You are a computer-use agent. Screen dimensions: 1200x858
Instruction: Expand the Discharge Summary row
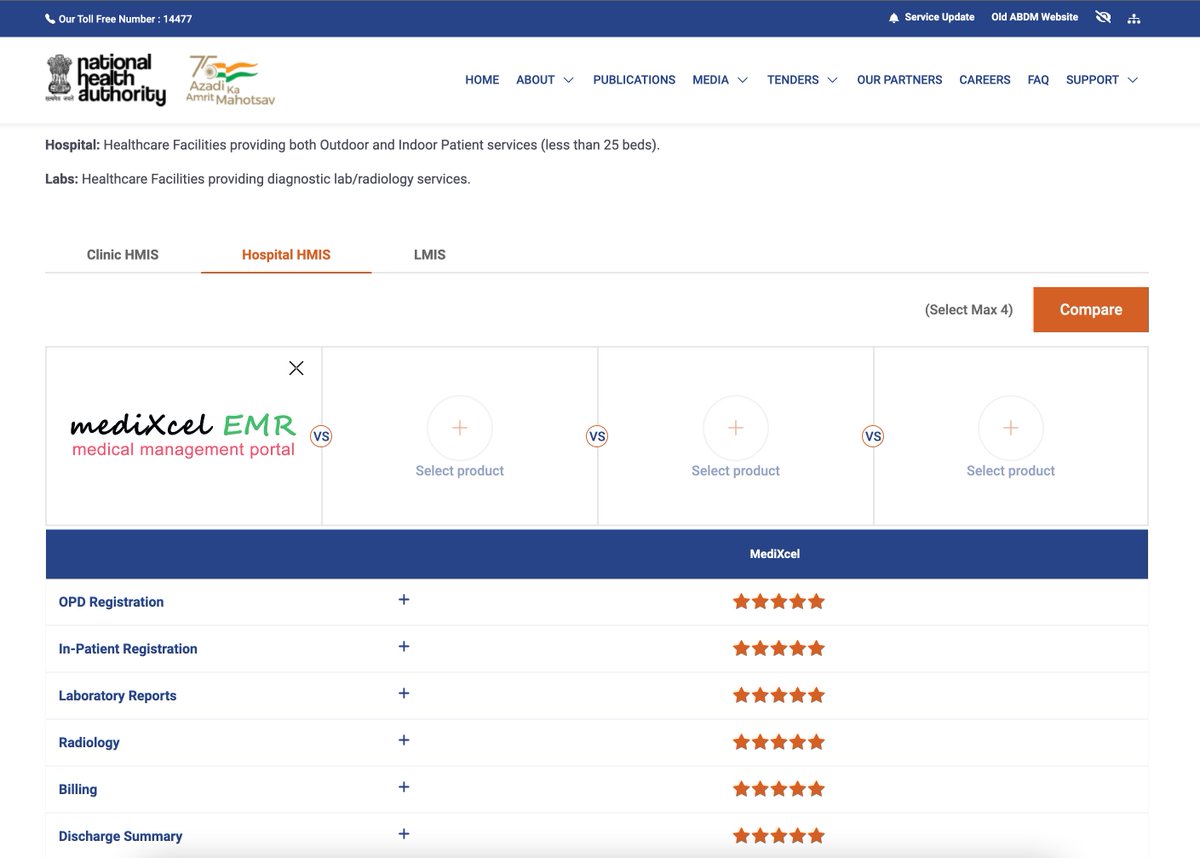[404, 834]
